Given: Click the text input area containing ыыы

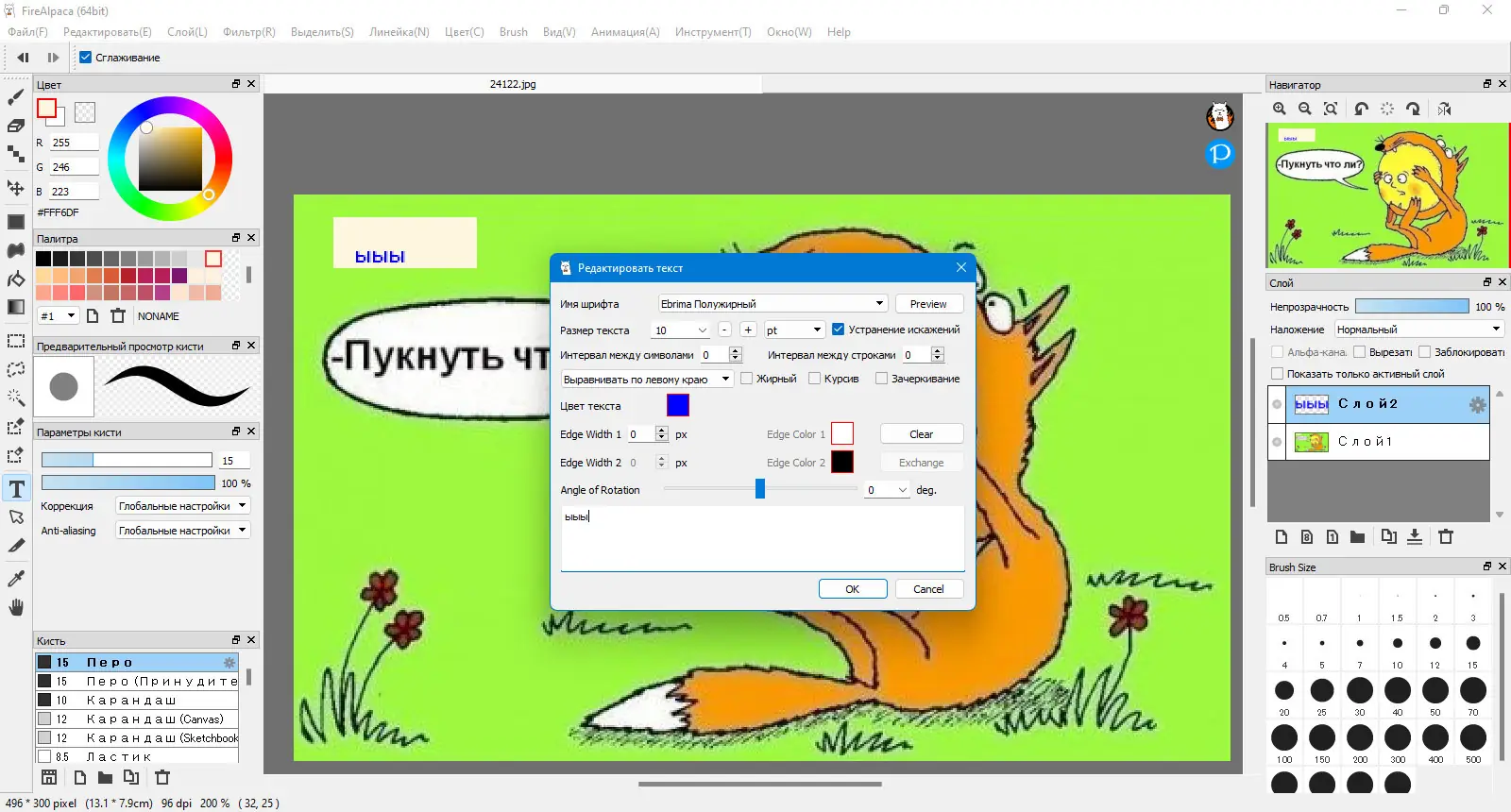Looking at the screenshot, I should [762, 538].
